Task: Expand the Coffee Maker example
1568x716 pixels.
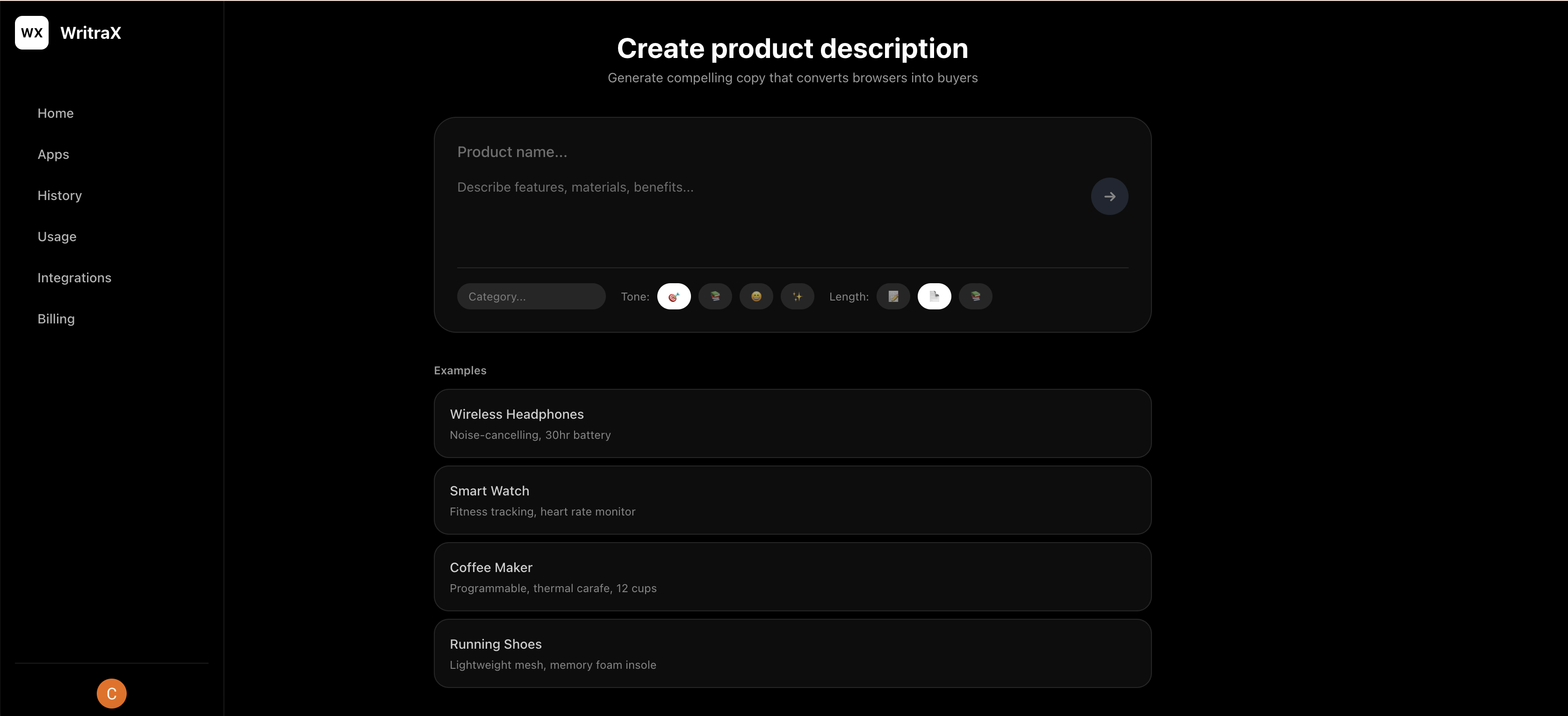Action: coord(791,577)
